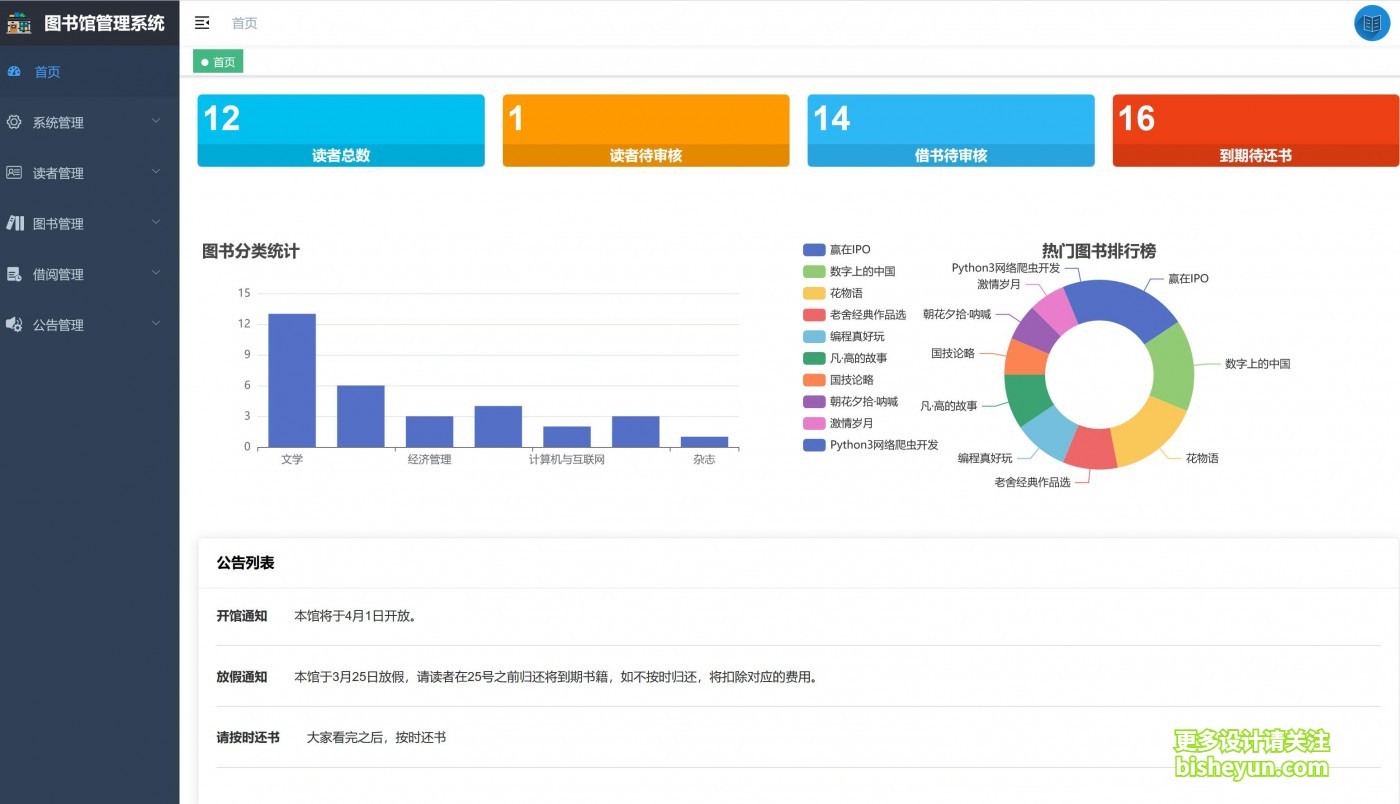The width and height of the screenshot is (1400, 804).
Task: Click the 文学 bar in the category chart
Action: tap(291, 380)
